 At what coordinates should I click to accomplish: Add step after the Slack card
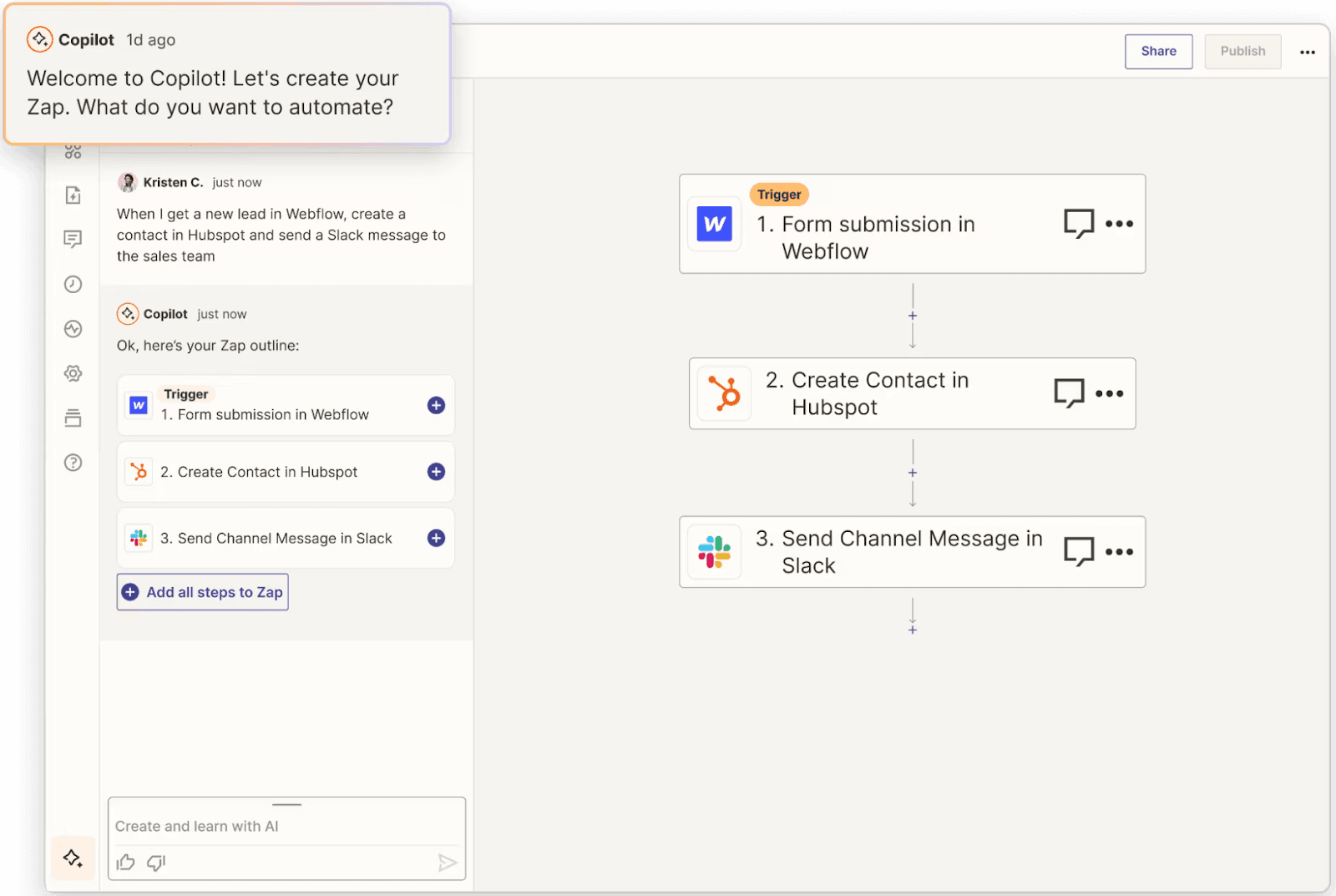click(913, 630)
